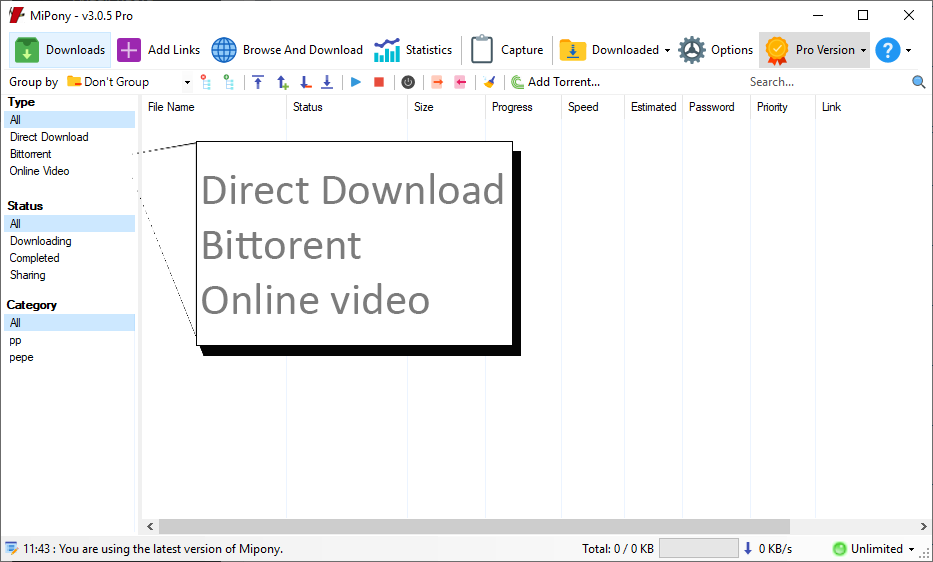This screenshot has height=562, width=933.
Task: Open the Statistics chart
Action: (x=387, y=50)
